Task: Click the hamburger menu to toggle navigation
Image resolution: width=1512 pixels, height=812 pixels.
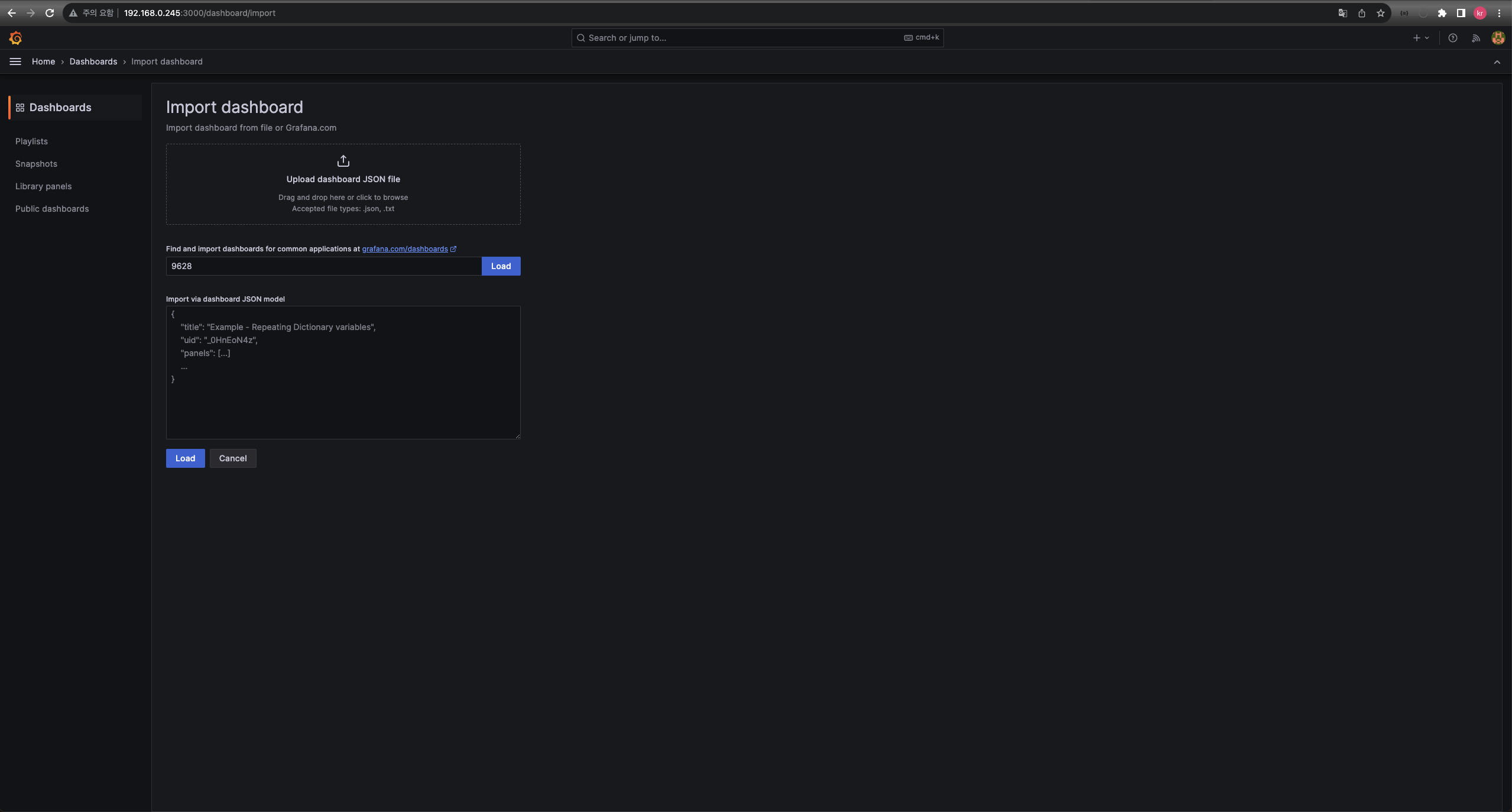Action: pos(15,61)
